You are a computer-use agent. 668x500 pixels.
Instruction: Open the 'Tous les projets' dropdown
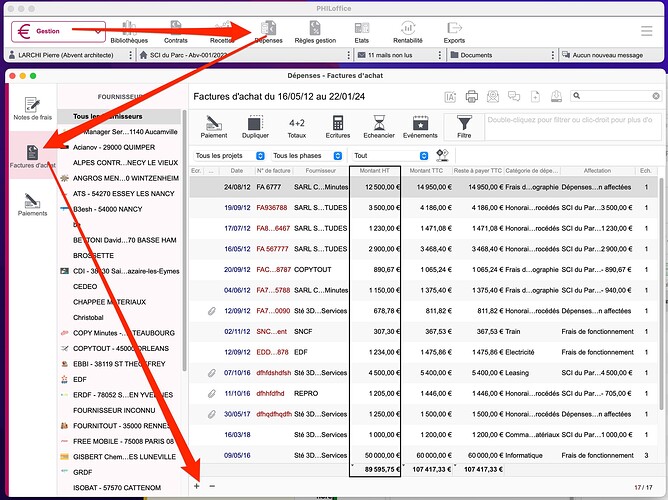pos(229,156)
